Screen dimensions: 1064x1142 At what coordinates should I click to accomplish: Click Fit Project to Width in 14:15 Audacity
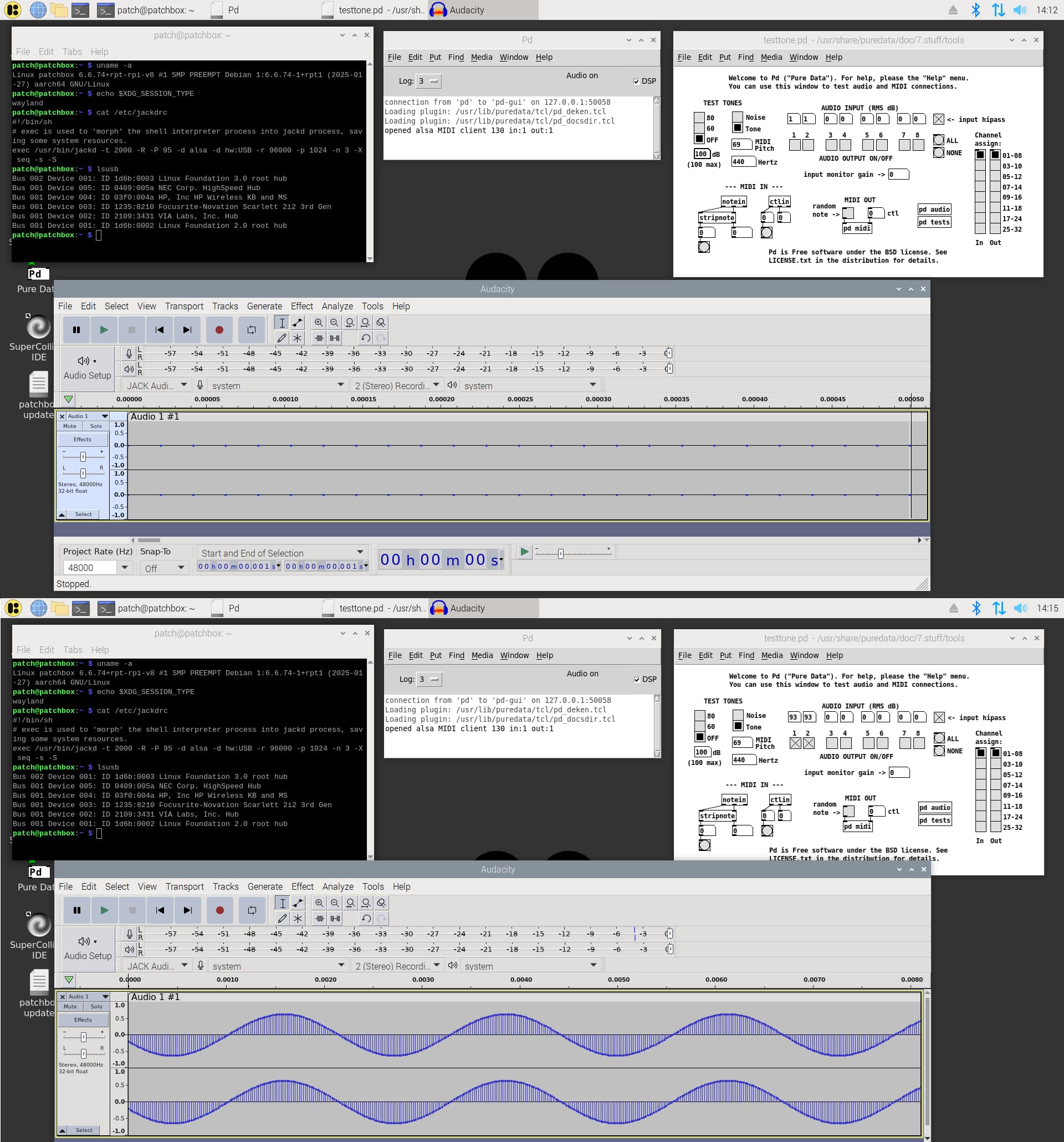coord(366,903)
